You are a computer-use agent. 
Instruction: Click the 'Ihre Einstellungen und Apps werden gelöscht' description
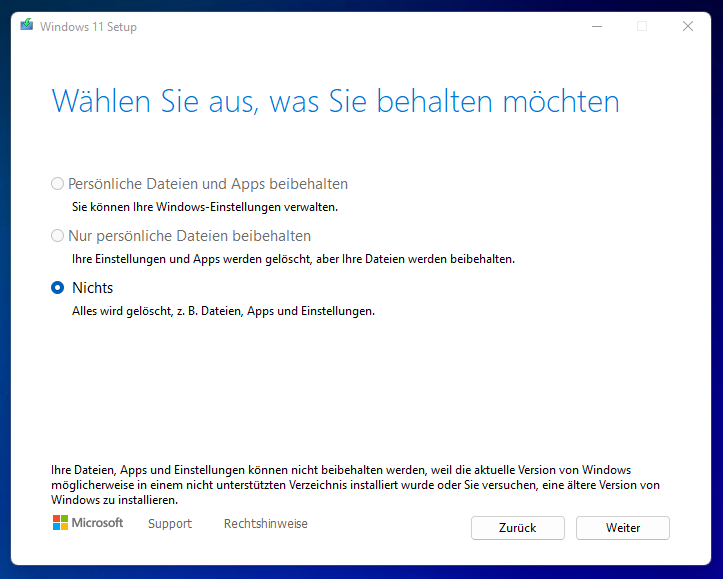click(293, 259)
